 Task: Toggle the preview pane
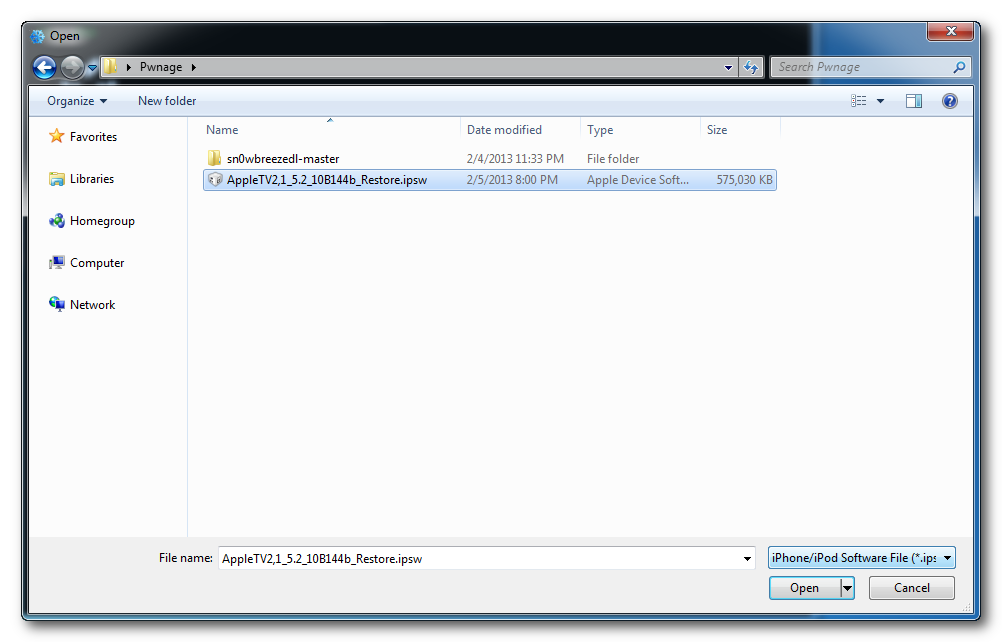click(x=914, y=101)
